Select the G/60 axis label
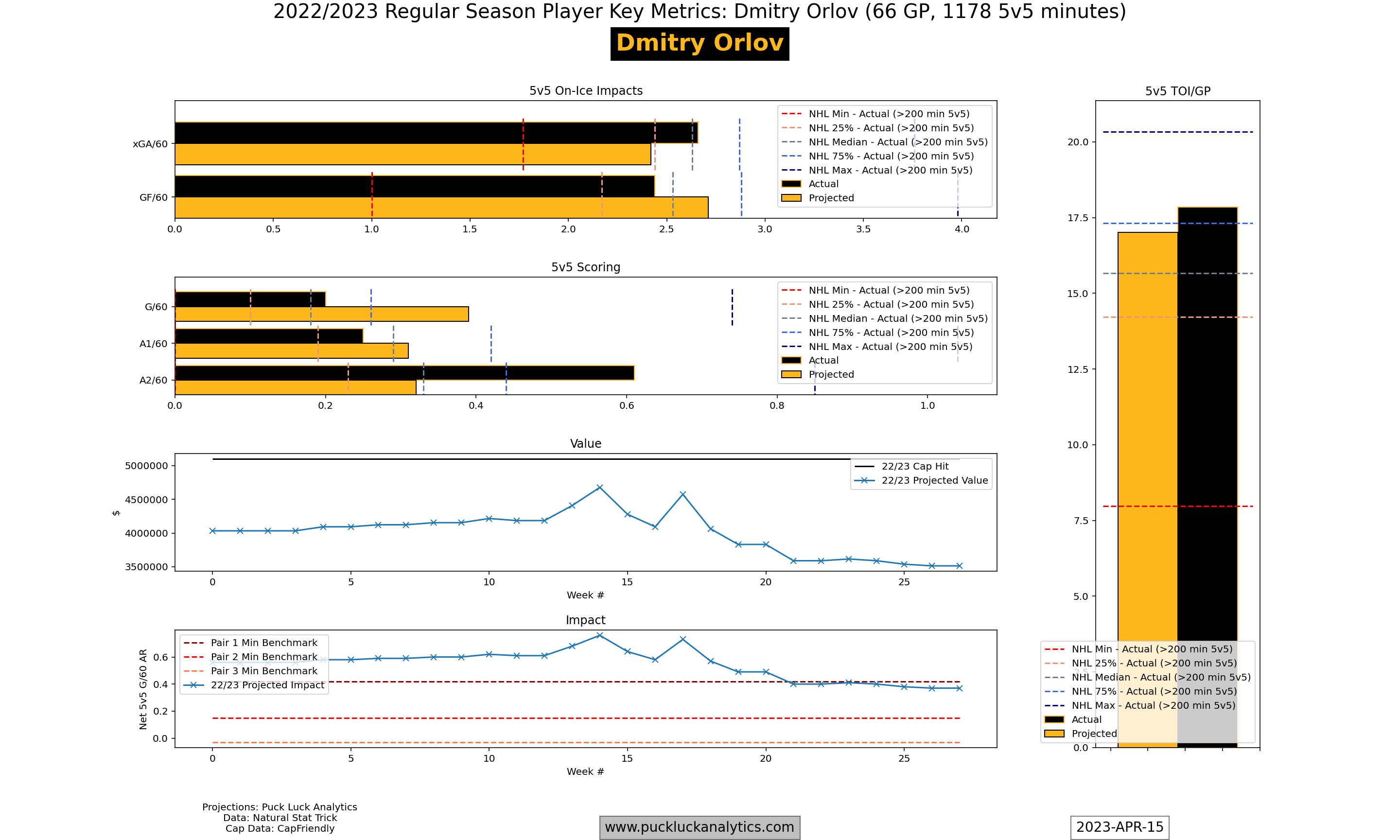The height and width of the screenshot is (840, 1400). [156, 307]
